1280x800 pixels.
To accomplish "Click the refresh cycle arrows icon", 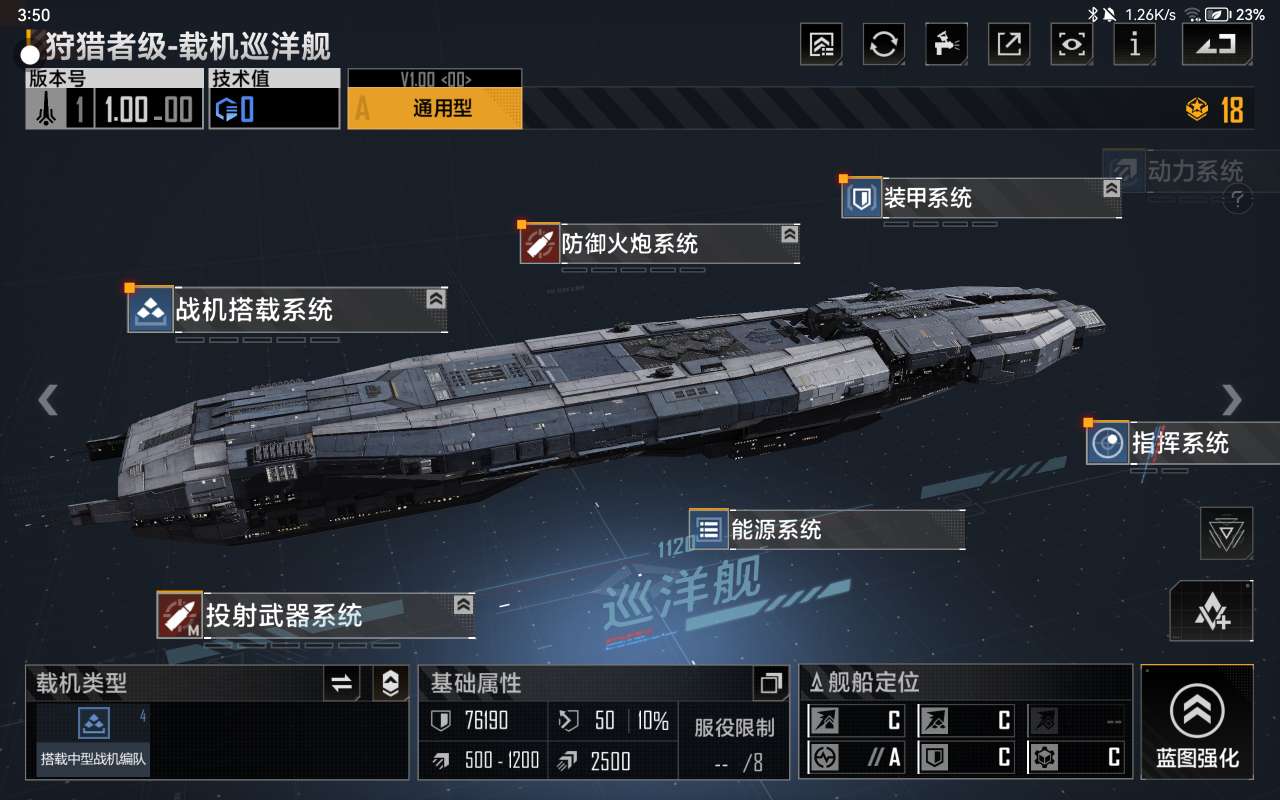I will click(883, 44).
